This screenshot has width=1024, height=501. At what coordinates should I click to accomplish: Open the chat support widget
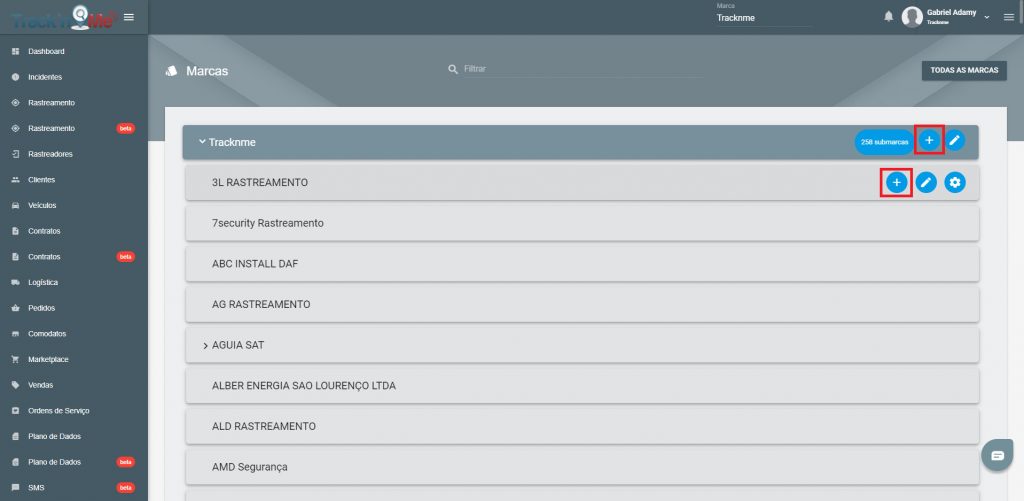[997, 455]
